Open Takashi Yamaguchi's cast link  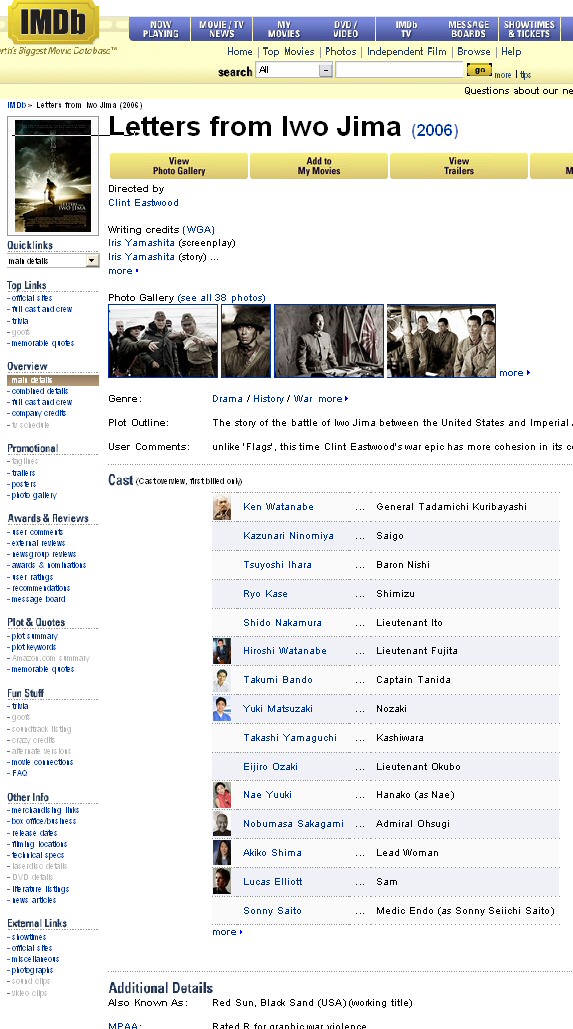290,738
